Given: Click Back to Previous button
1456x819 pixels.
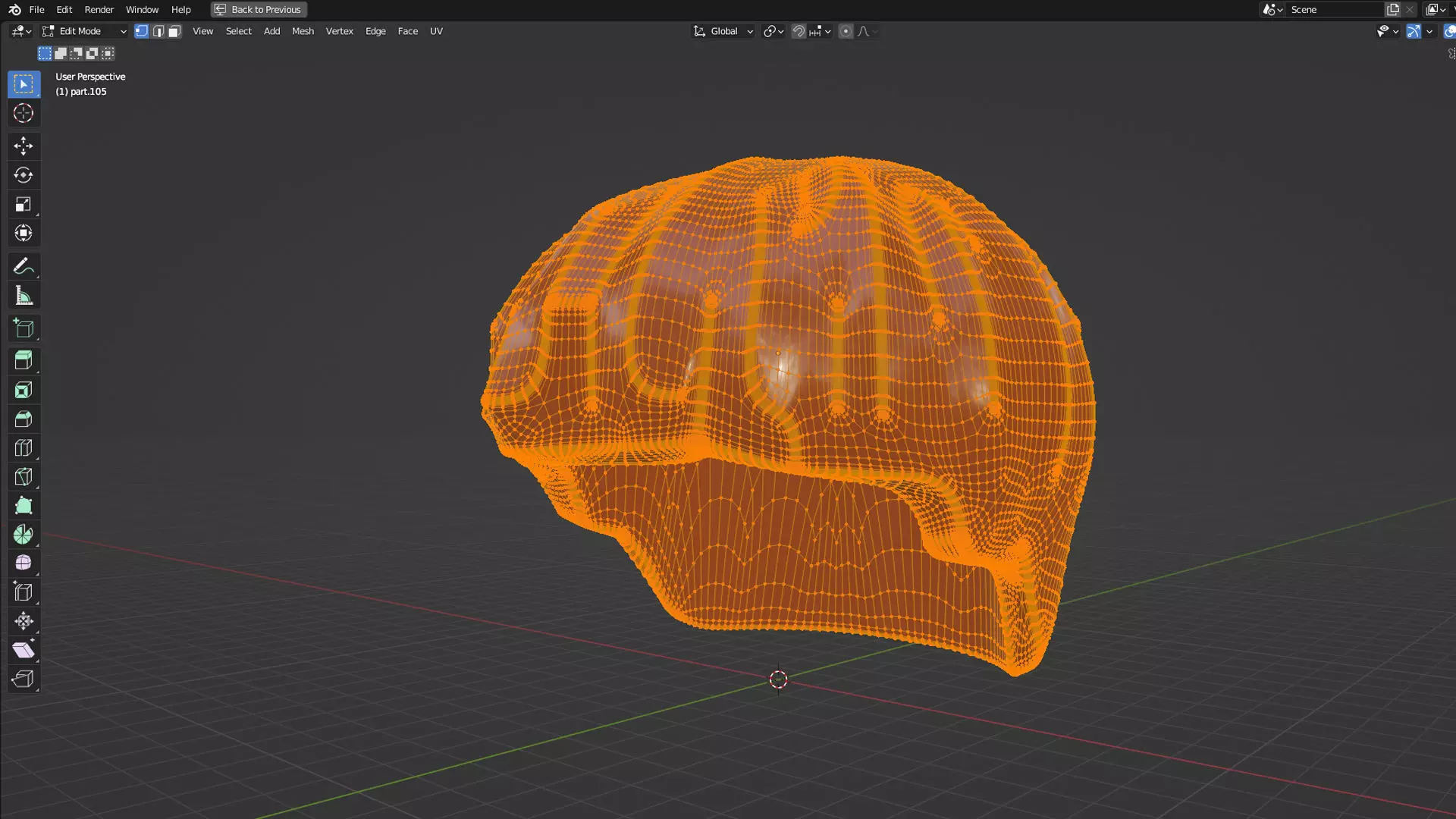Looking at the screenshot, I should pos(259,9).
